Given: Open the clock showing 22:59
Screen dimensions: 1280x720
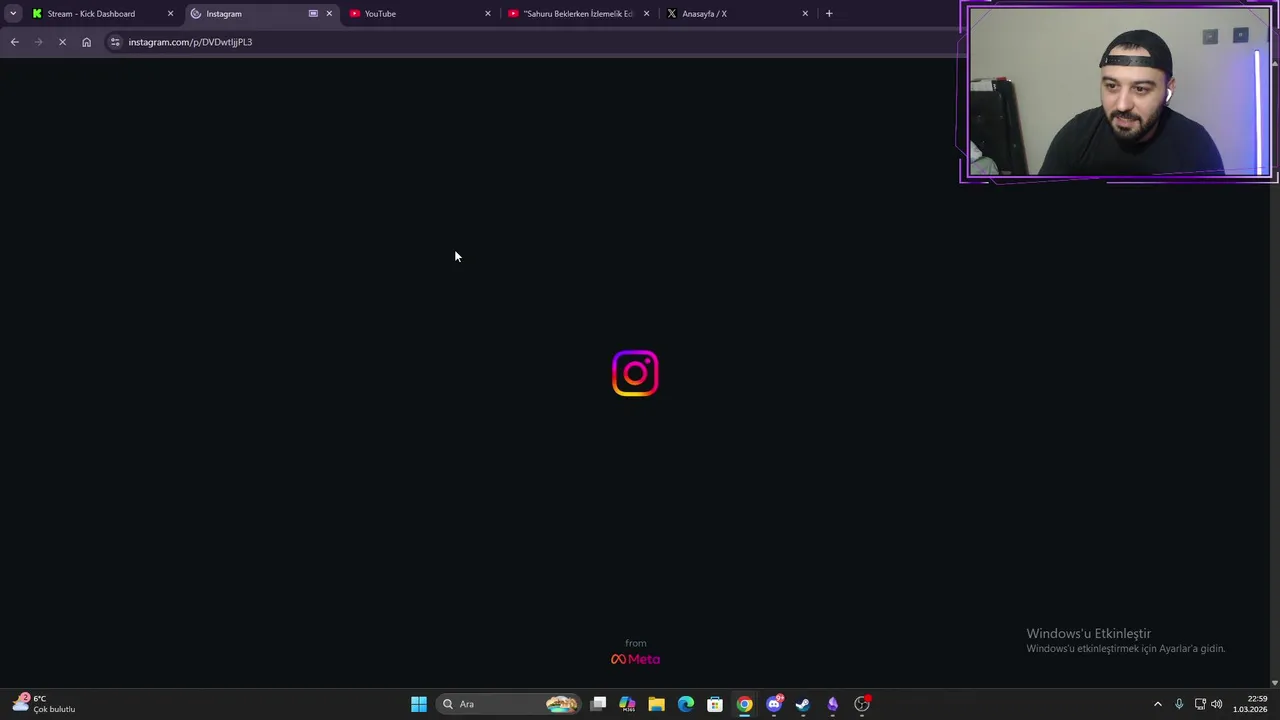Looking at the screenshot, I should click(1250, 704).
